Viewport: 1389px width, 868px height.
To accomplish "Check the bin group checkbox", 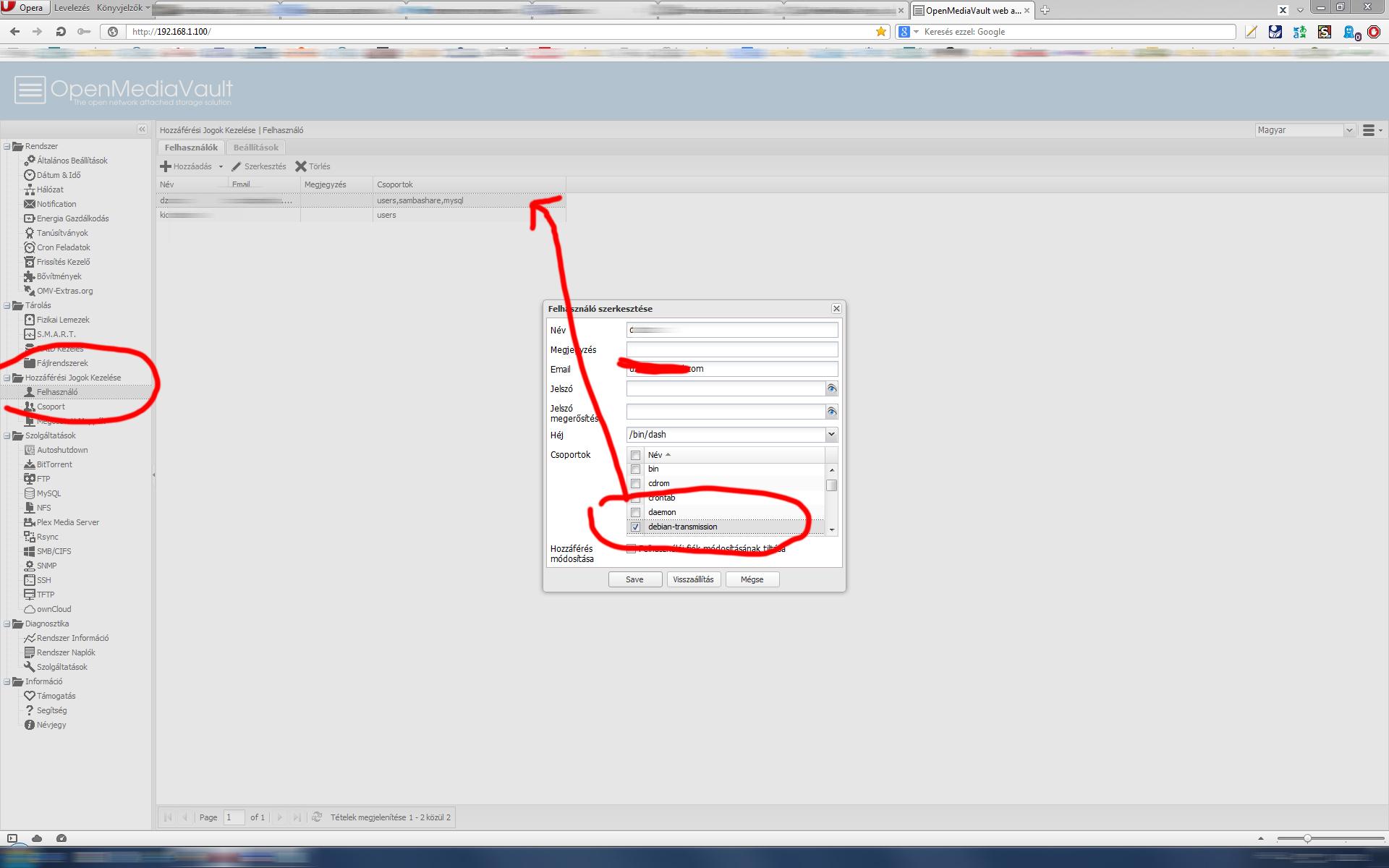I will [635, 469].
